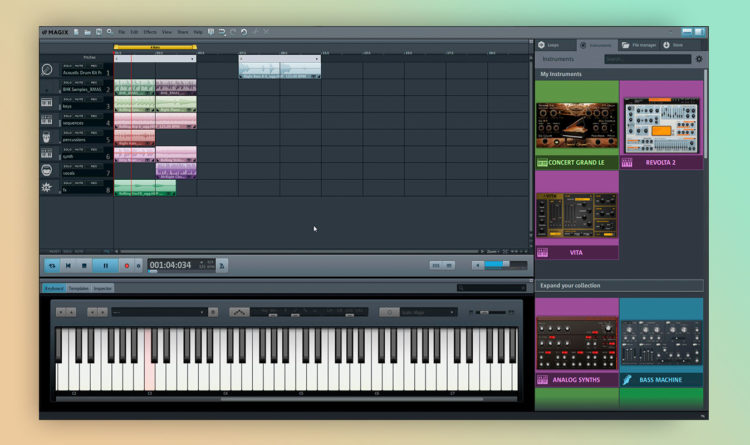Select the fx starburst icon on track 8
This screenshot has width=750, height=445.
coord(46,187)
